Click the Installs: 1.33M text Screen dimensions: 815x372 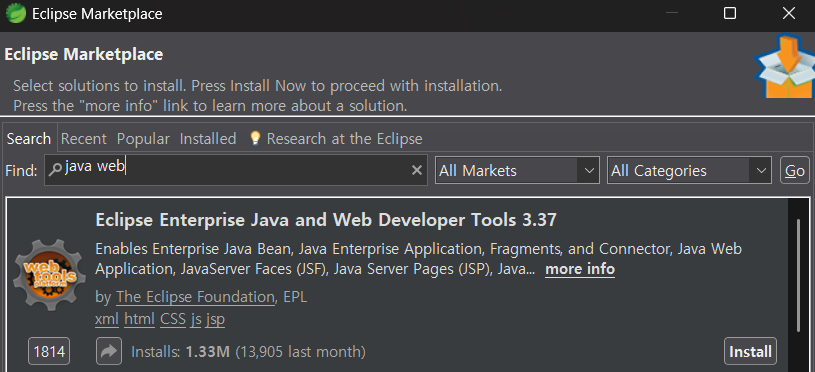click(180, 352)
